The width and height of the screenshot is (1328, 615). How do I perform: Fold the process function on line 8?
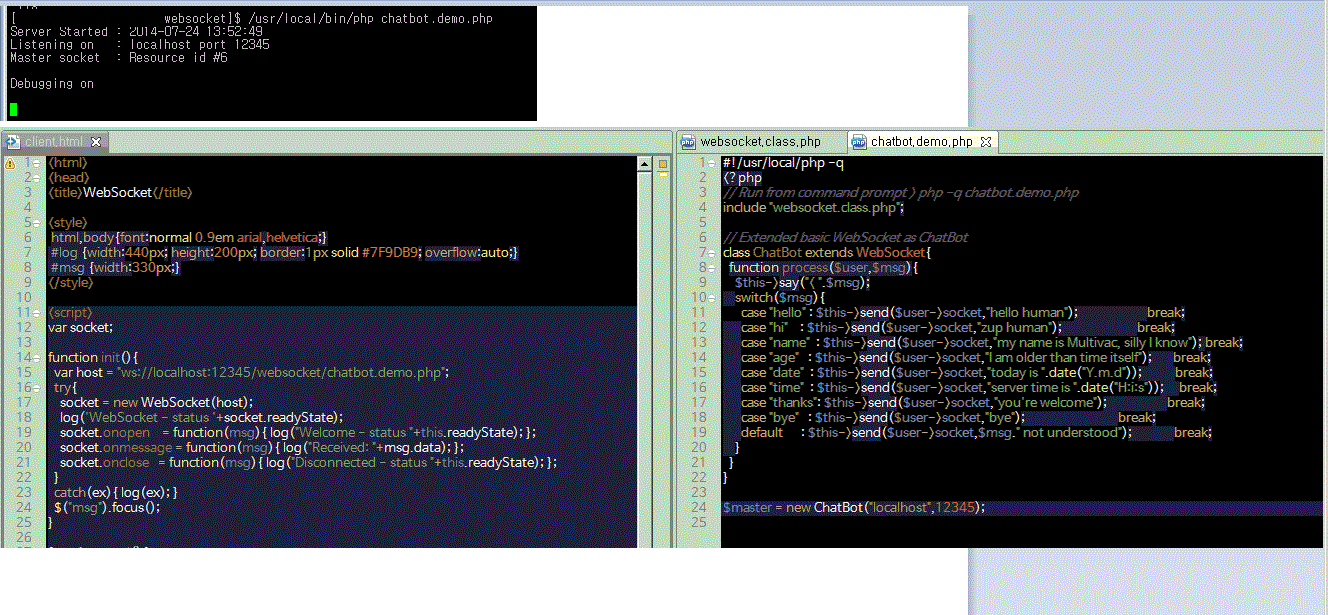point(712,268)
